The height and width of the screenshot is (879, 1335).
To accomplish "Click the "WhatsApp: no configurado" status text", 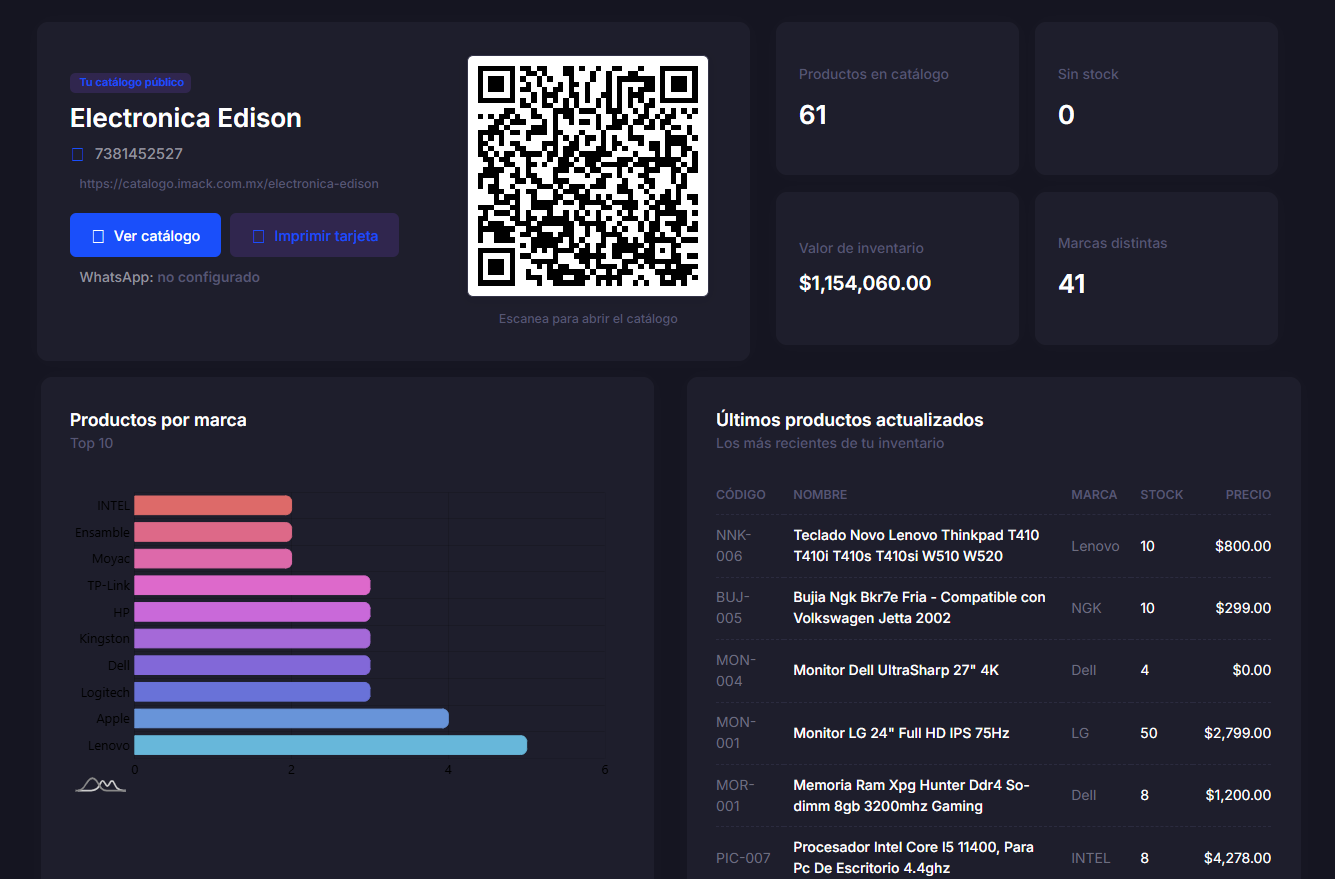I will pos(170,277).
